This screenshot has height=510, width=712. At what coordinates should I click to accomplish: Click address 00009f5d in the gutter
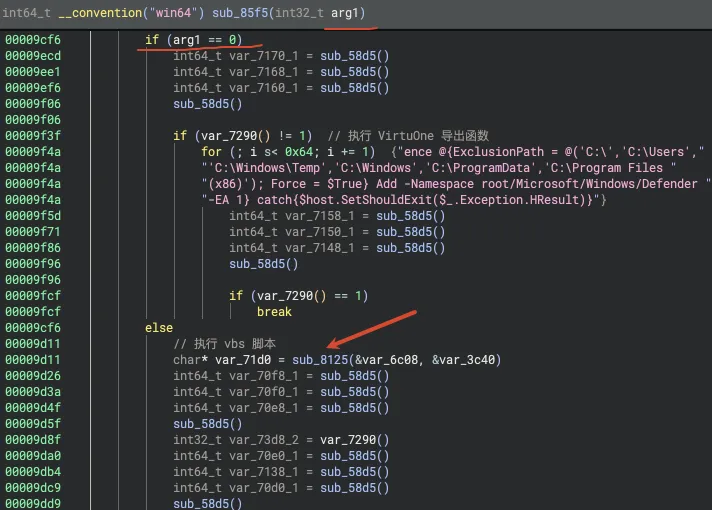coord(33,216)
